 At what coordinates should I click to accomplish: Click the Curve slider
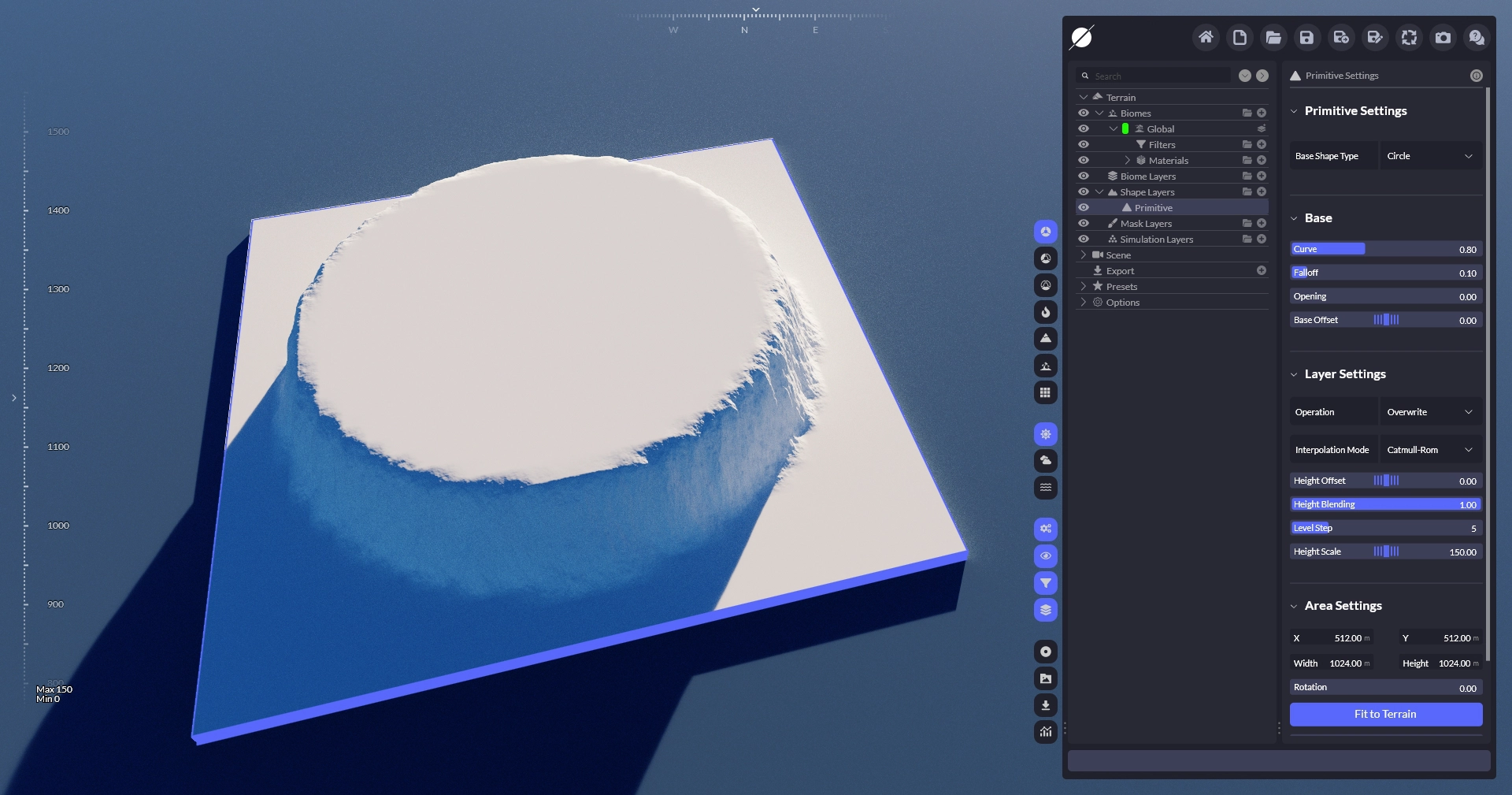[x=1385, y=249]
